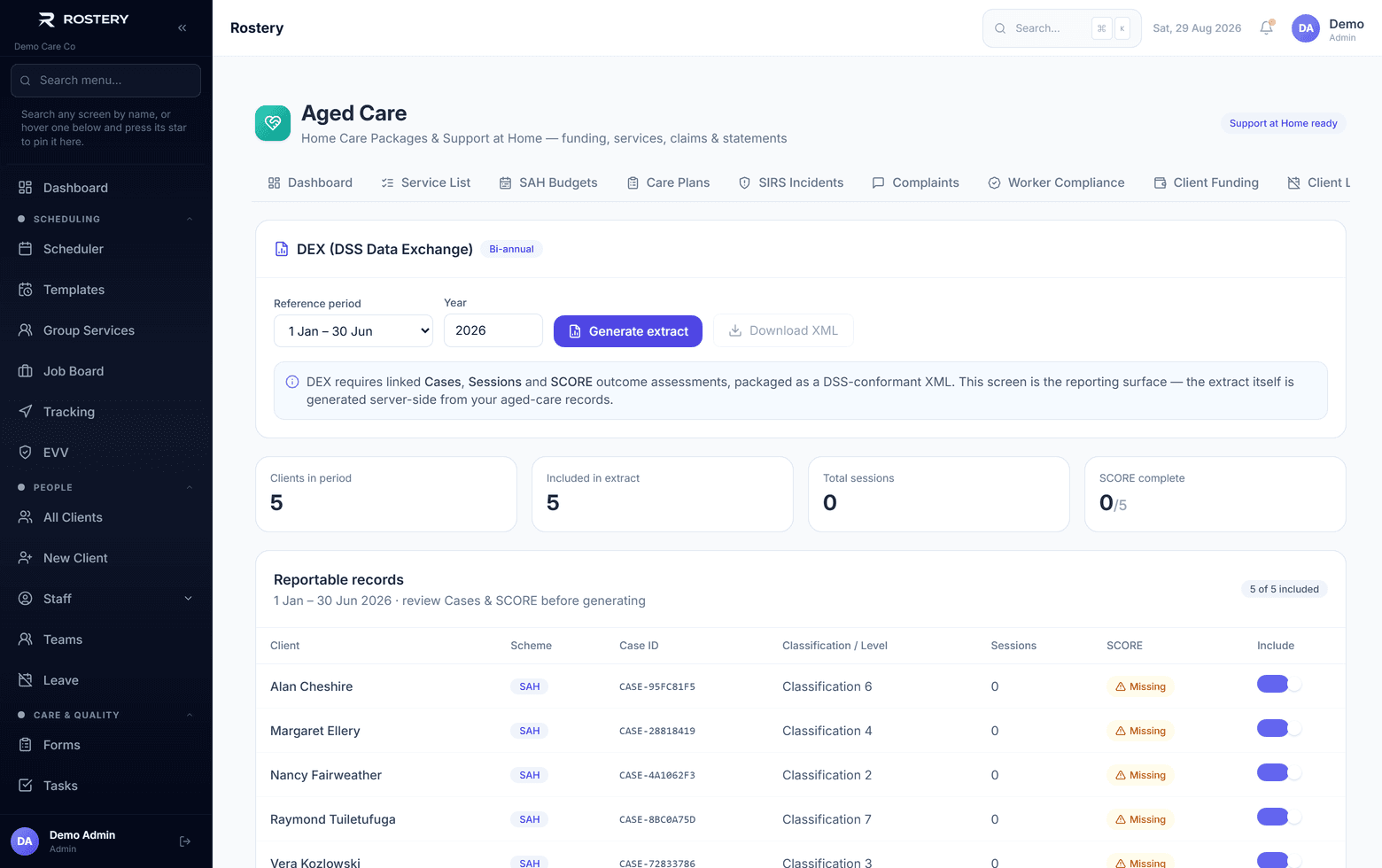Open Templates in the sidebar
The image size is (1382, 868).
coord(106,290)
